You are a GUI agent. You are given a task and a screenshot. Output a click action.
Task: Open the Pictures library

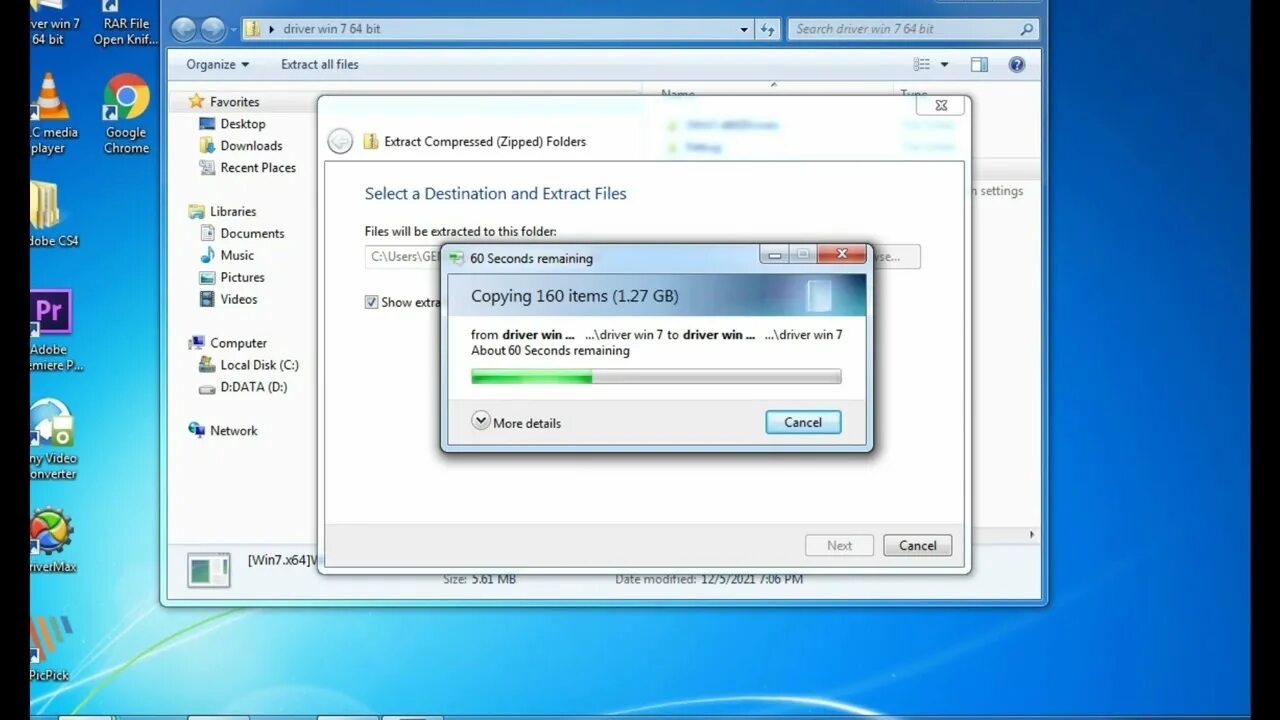(x=242, y=277)
